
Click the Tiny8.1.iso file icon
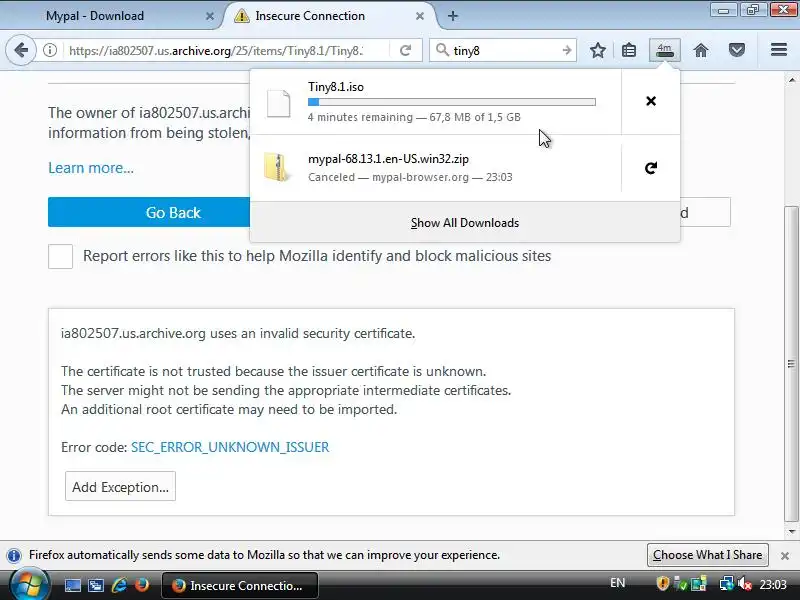click(279, 103)
